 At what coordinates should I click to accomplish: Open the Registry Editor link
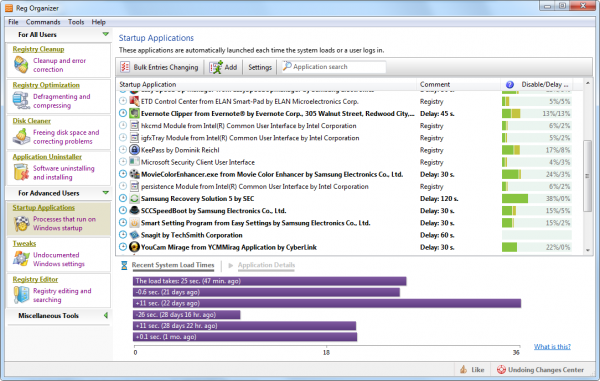pos(35,279)
